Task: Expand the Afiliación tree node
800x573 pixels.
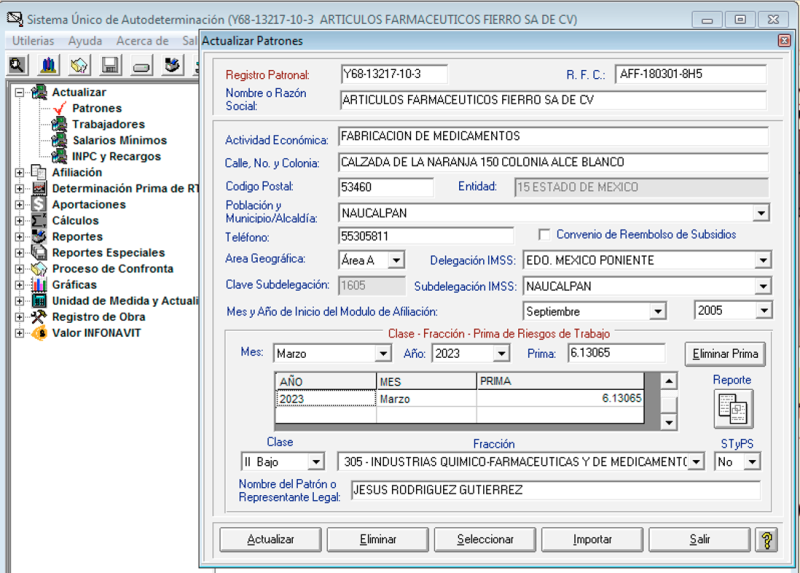Action: point(19,172)
